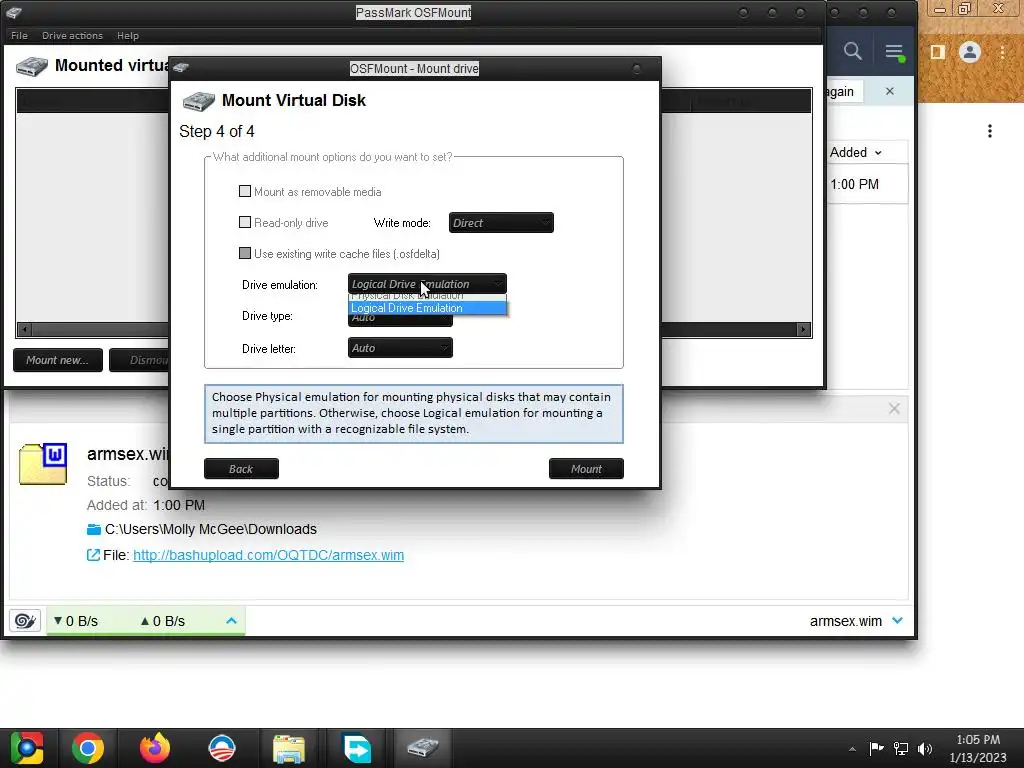Image resolution: width=1024 pixels, height=768 pixels.
Task: Click the OSFMount title bar icon
Action: (14, 12)
